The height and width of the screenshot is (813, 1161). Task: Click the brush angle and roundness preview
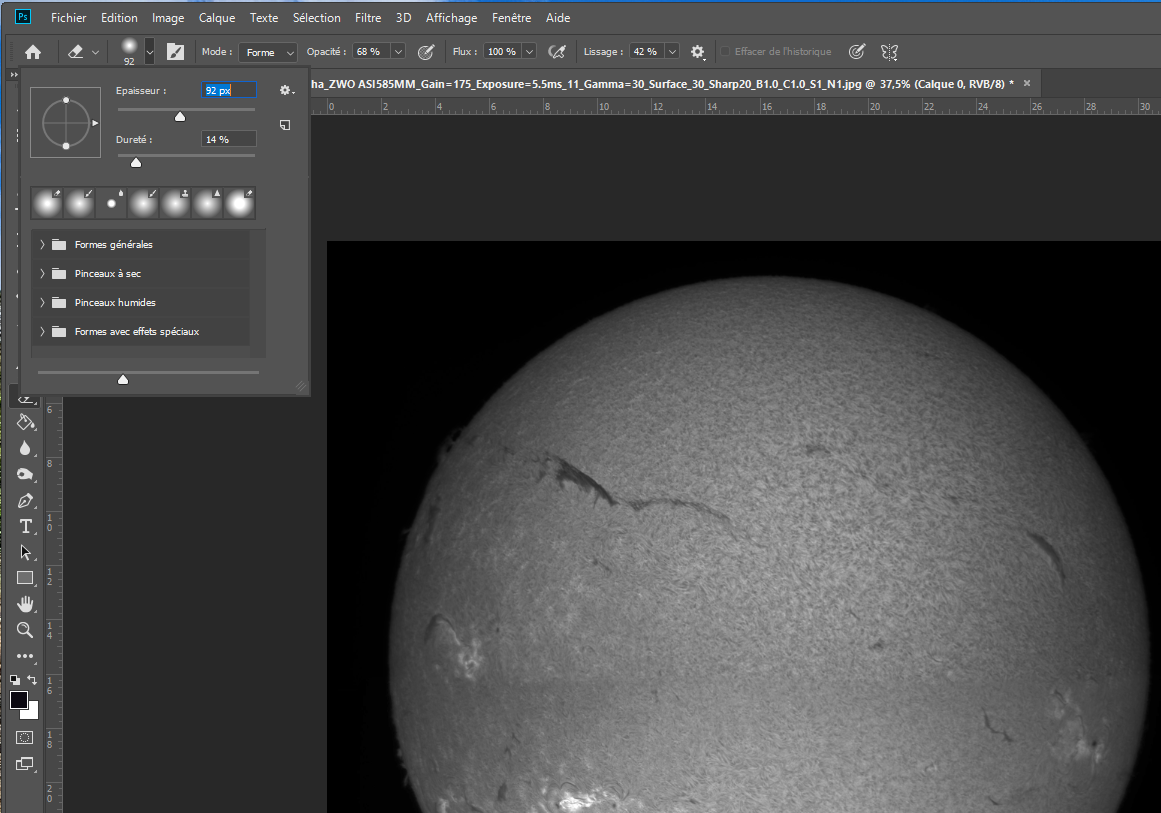tap(65, 123)
